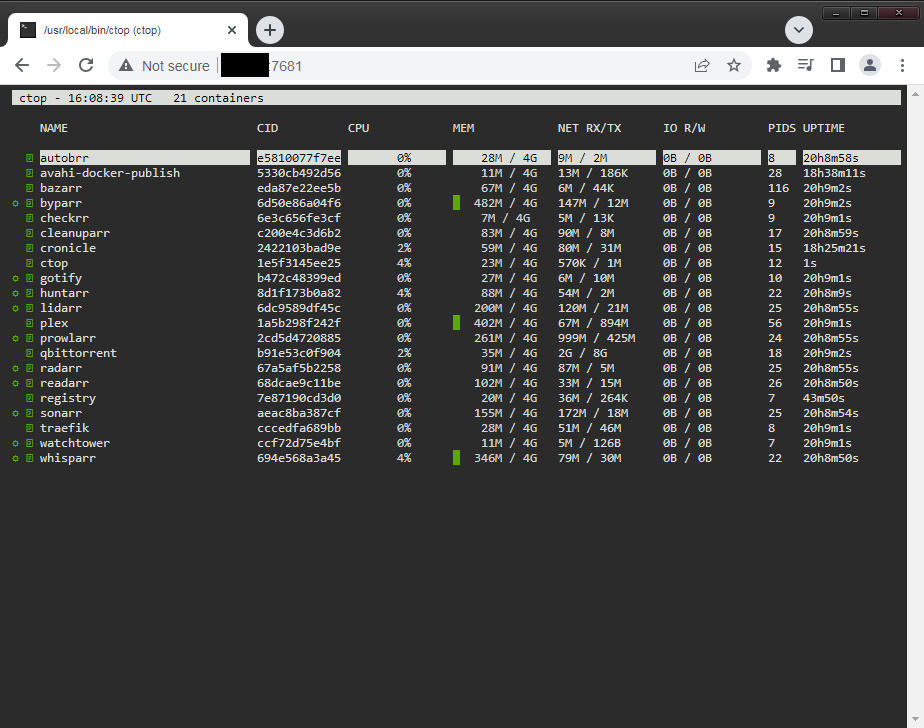The width and height of the screenshot is (924, 728).
Task: Go back using the browser back arrow
Action: tap(22, 65)
